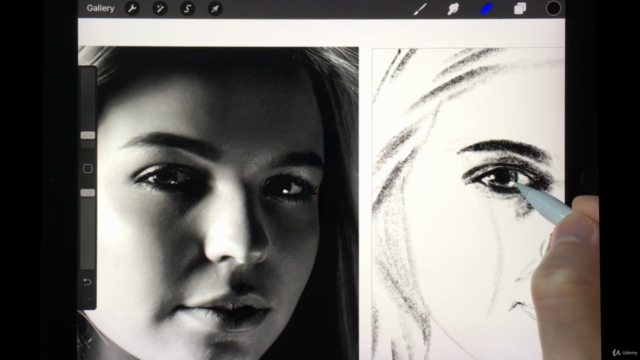Tap the reference photo of the woman
Image resolution: width=640 pixels, height=360 pixels.
point(218,203)
